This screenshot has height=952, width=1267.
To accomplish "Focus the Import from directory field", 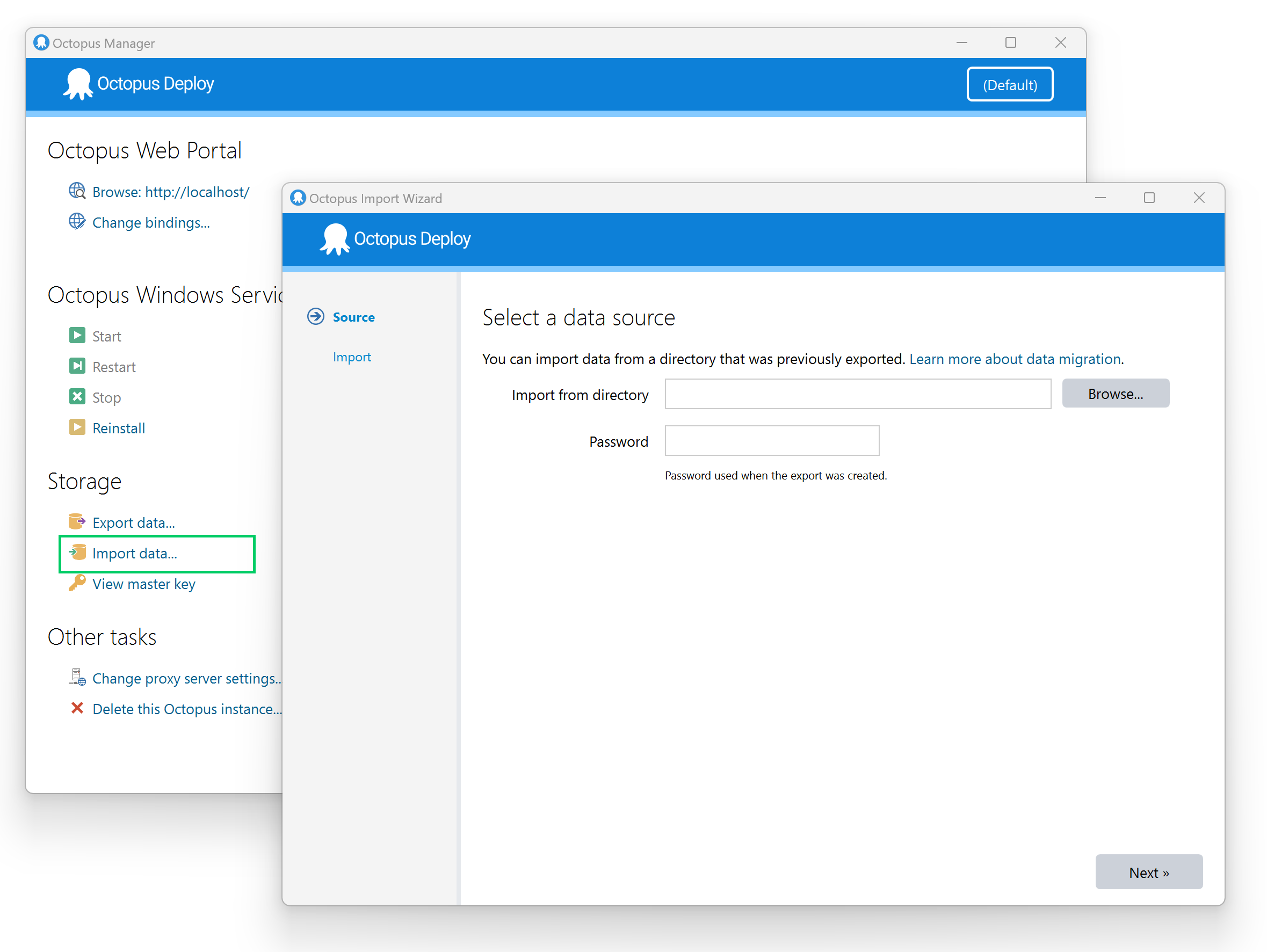I will (x=857, y=394).
